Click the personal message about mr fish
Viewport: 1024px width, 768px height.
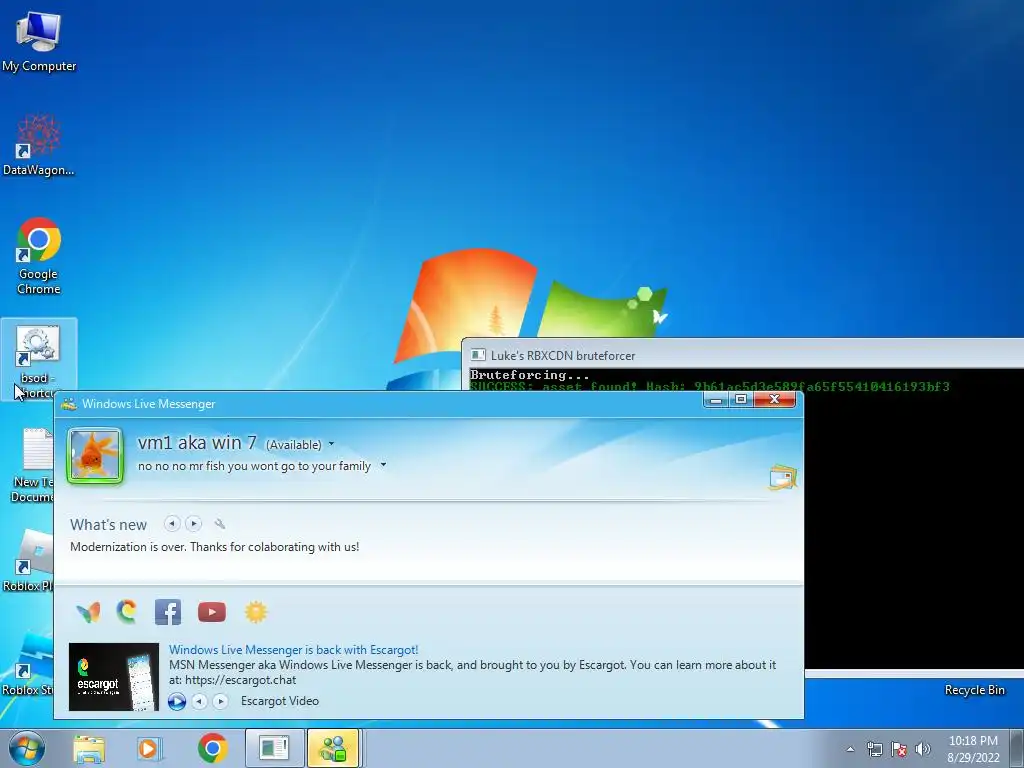pos(254,466)
